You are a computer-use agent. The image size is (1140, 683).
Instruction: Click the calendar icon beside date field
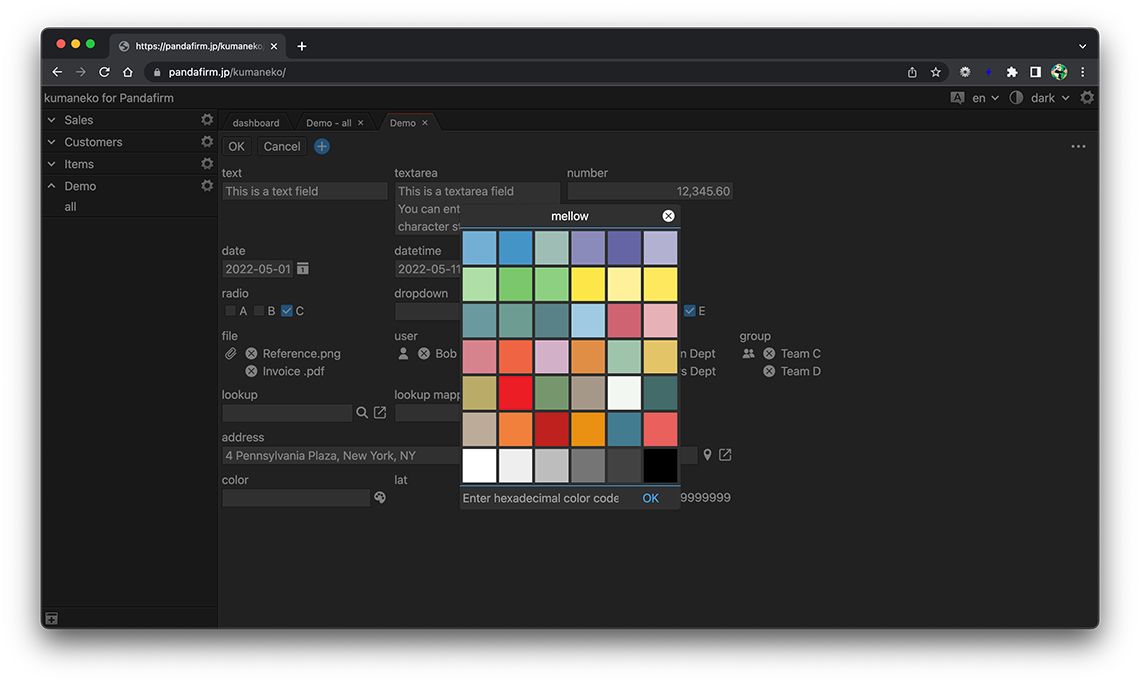303,269
